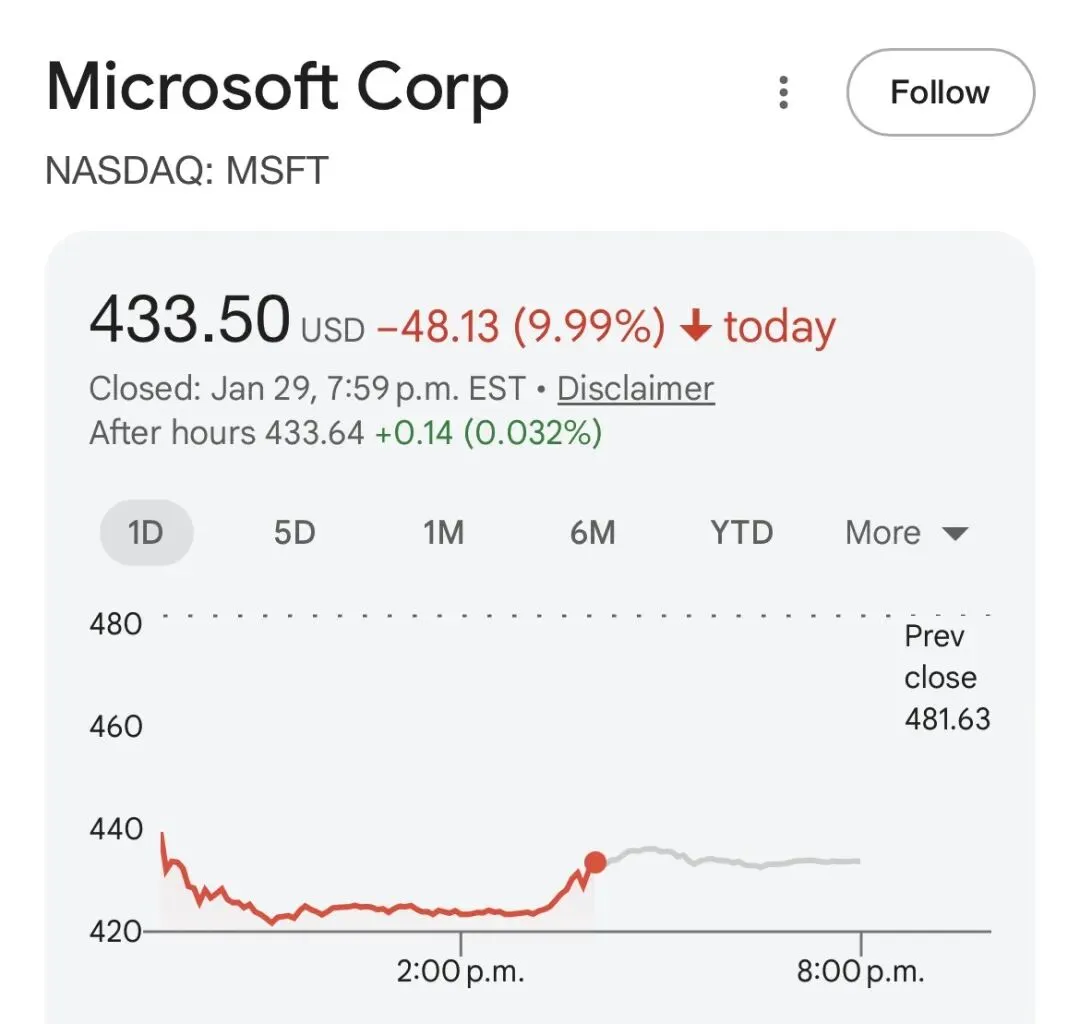Switch to the 5D chart range

(295, 532)
